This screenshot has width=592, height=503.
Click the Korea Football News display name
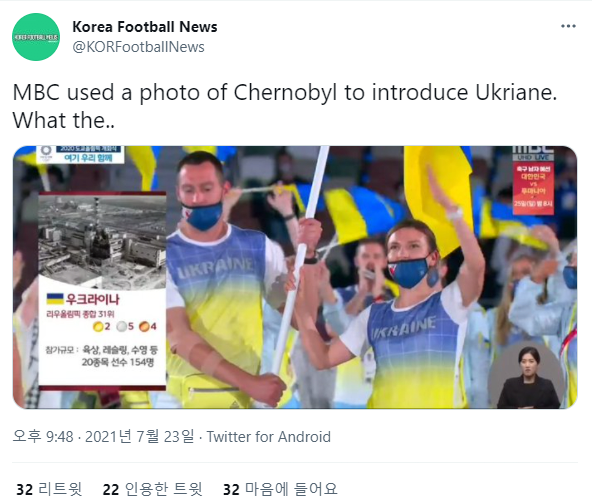145,27
